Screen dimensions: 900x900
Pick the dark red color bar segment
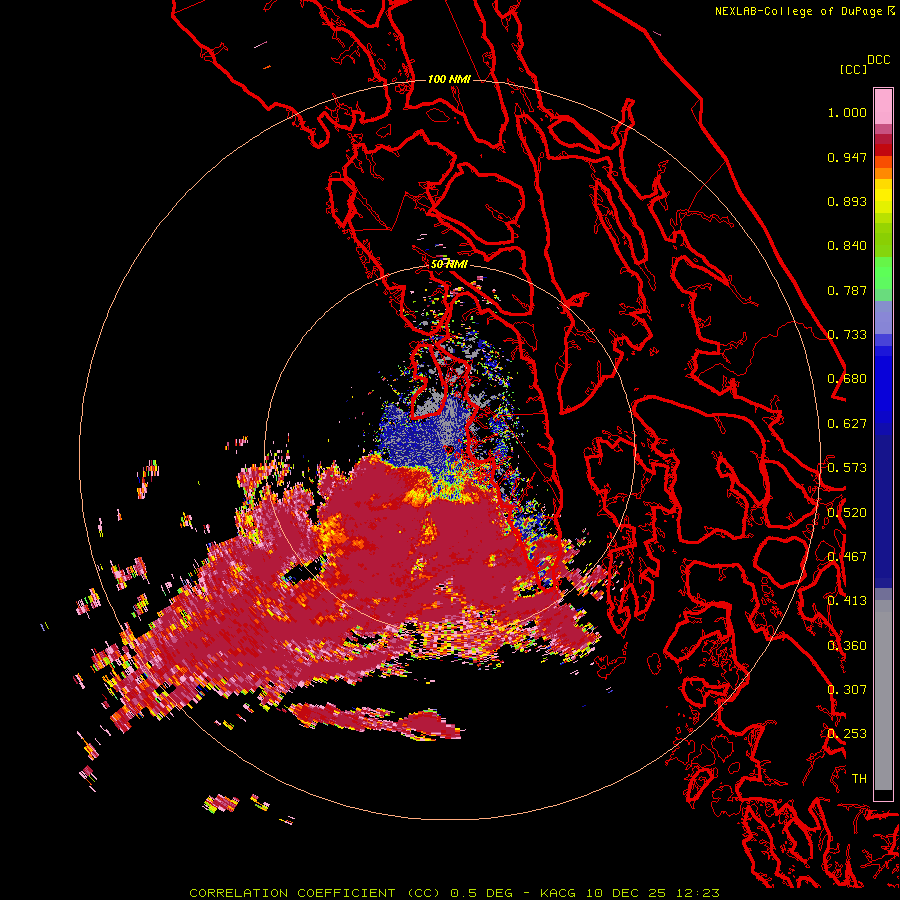point(883,139)
